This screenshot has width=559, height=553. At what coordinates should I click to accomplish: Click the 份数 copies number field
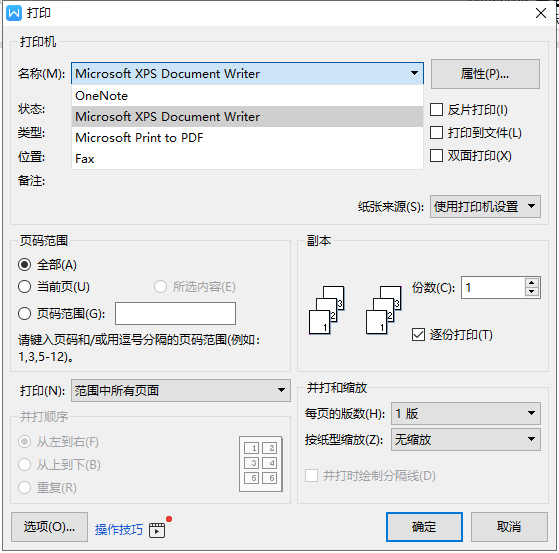pyautogui.click(x=493, y=288)
